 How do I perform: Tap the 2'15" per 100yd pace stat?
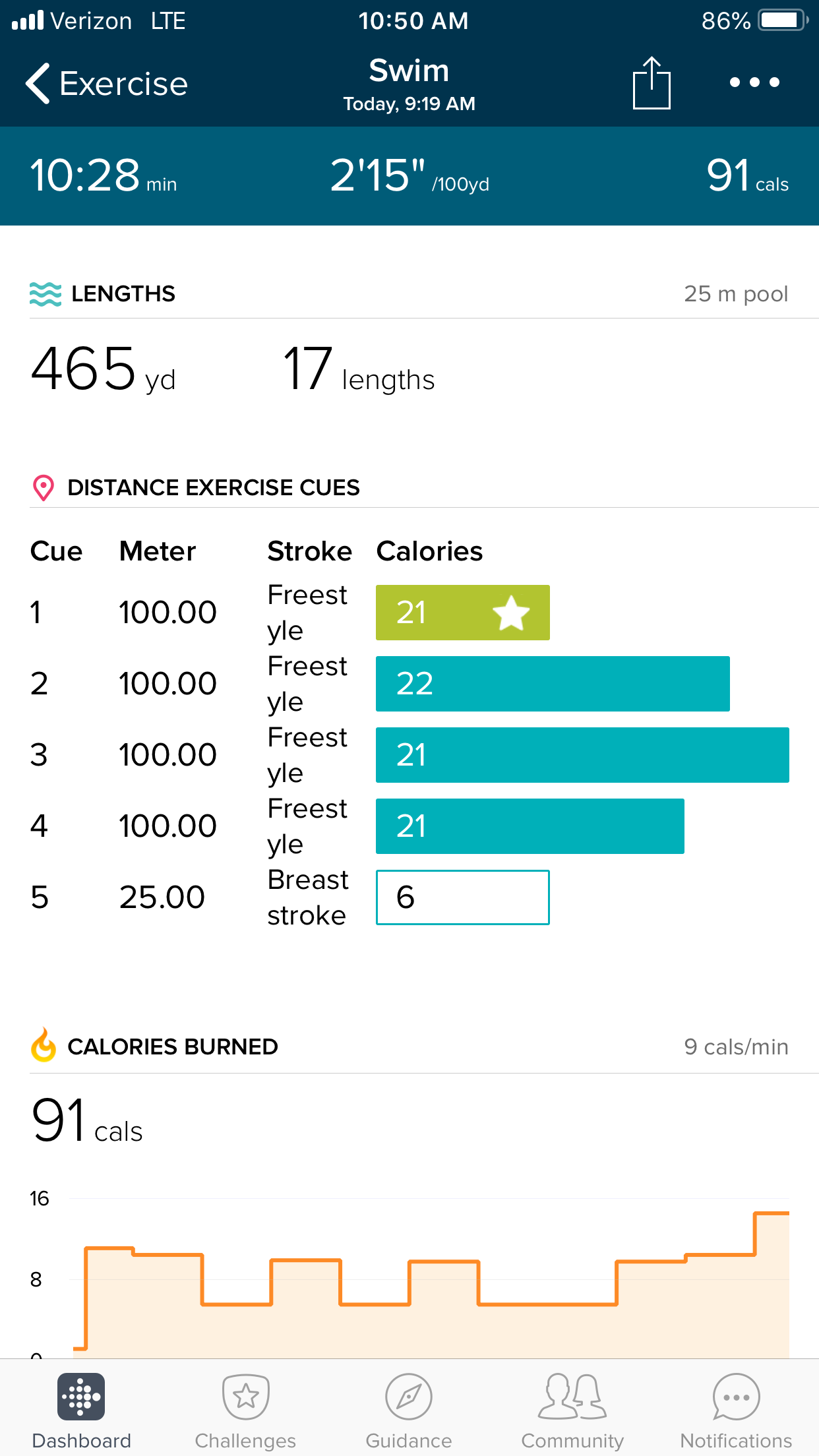(x=409, y=176)
